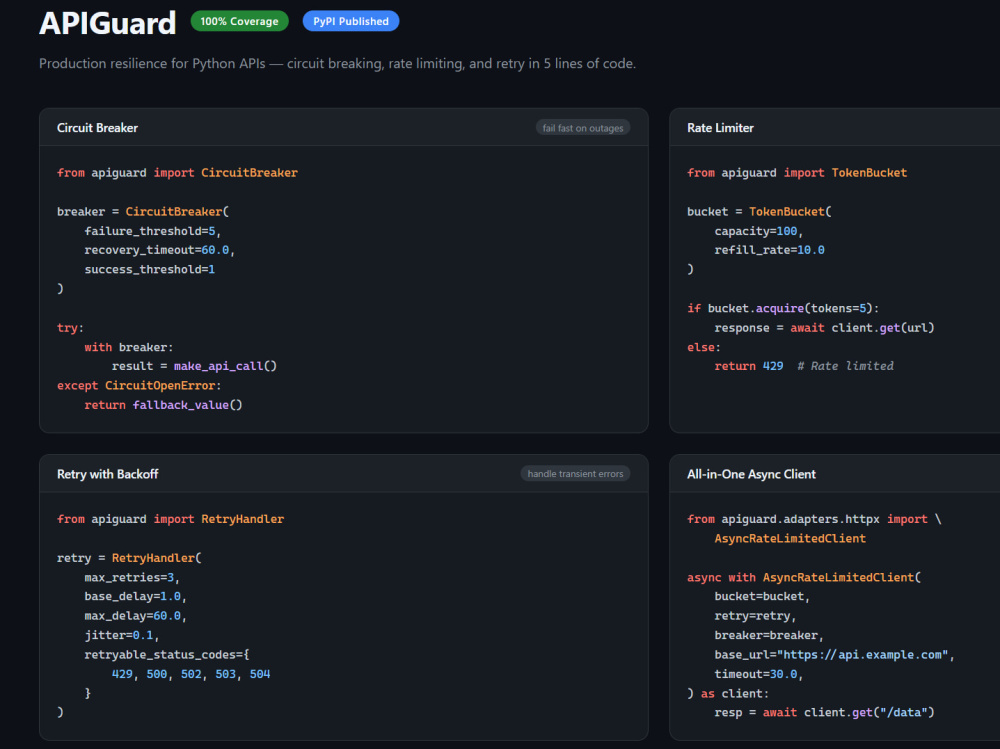
Task: Click the 'except CircuitOpenError:' line
Action: click(x=139, y=386)
